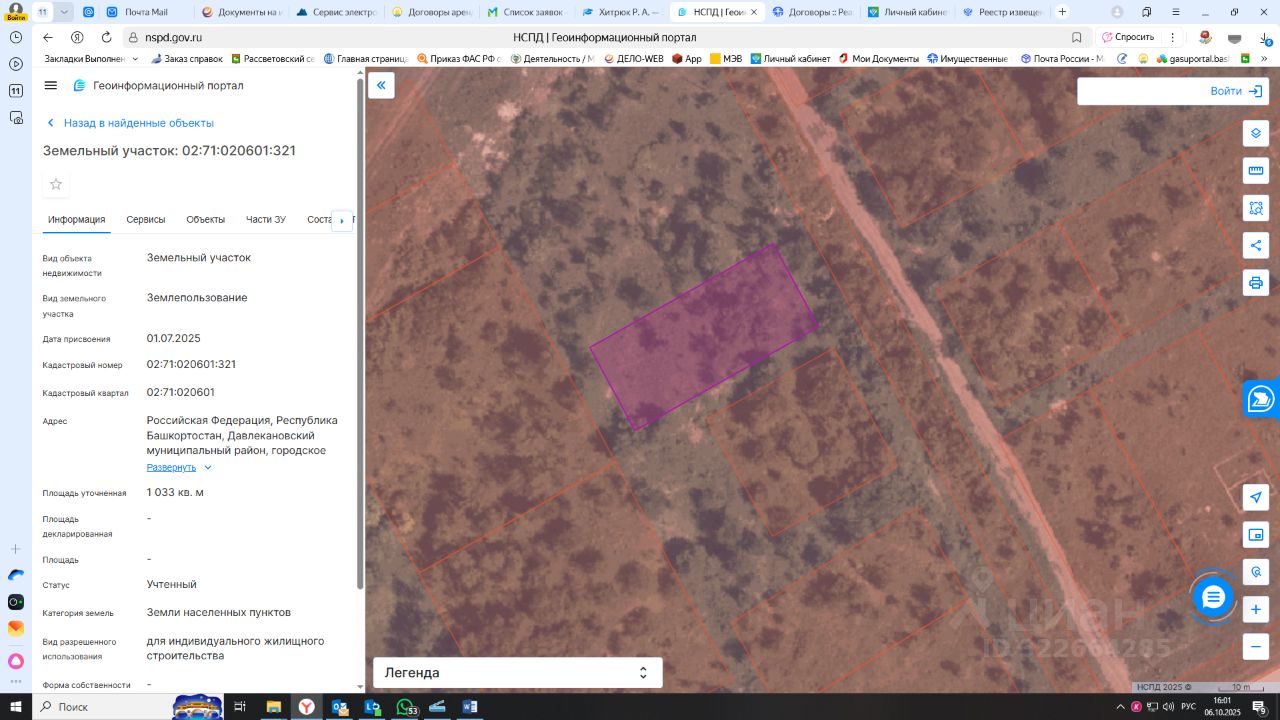The image size is (1280, 720).
Task: Switch to the Реестр извещен browser tab
Action: click(1003, 12)
